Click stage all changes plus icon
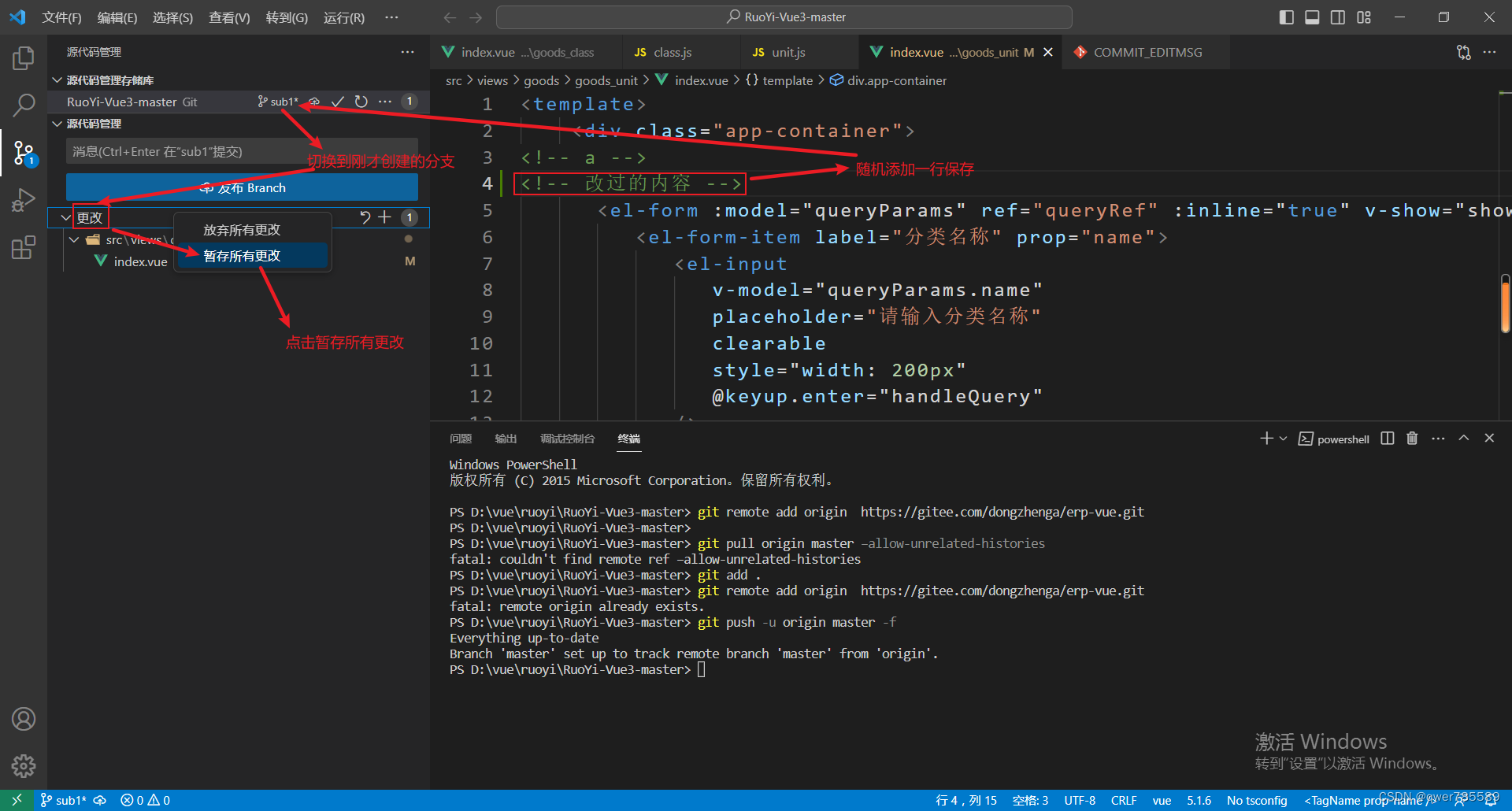 pyautogui.click(x=384, y=217)
